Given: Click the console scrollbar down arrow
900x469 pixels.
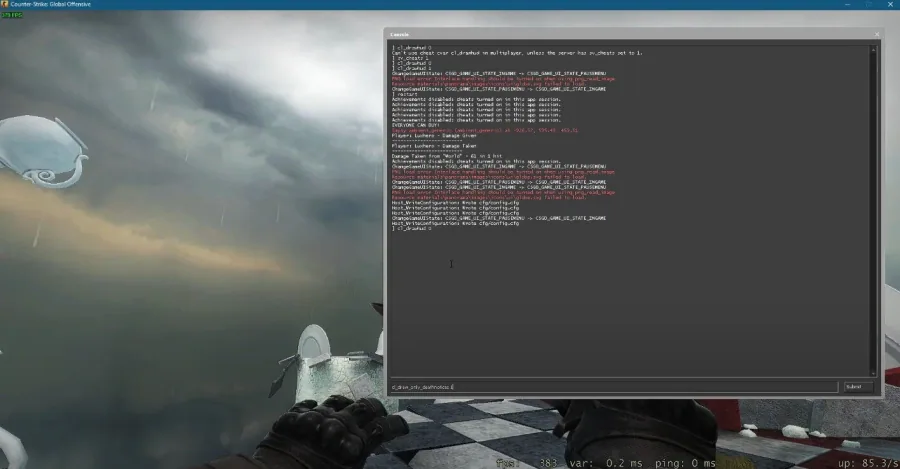Looking at the screenshot, I should click(x=873, y=373).
